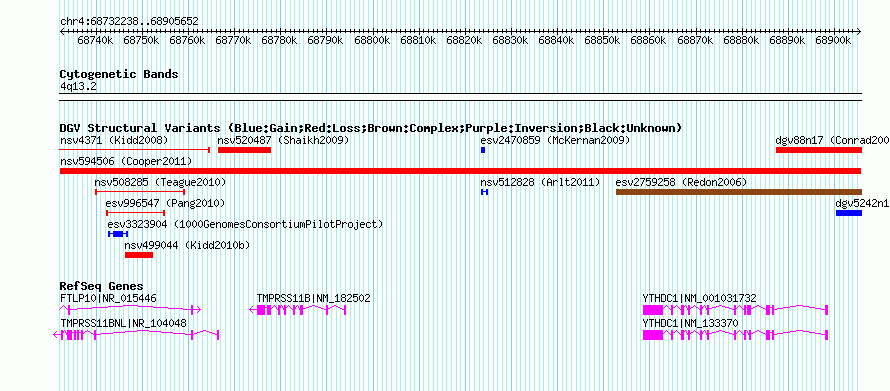Click the thin red esv996547 variant line
The width and height of the screenshot is (890, 391).
click(136, 213)
